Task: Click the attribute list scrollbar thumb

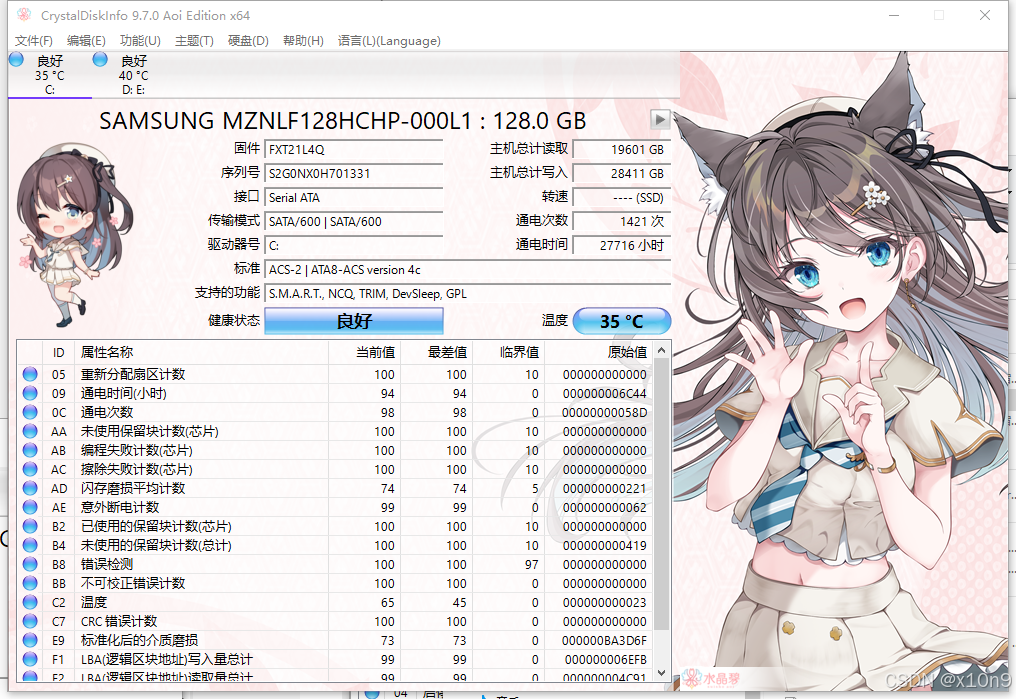Action: 662,494
